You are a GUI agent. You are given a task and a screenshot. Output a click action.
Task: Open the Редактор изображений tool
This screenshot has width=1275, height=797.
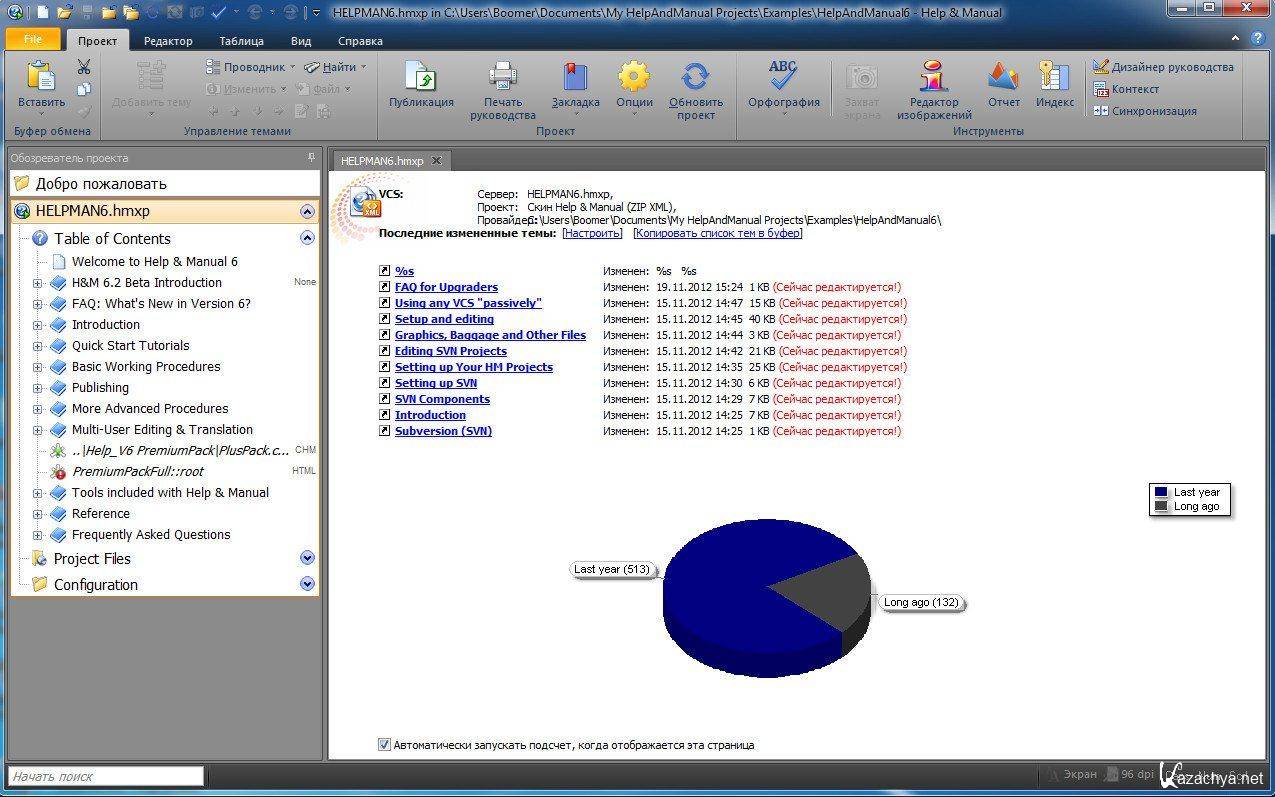point(933,78)
